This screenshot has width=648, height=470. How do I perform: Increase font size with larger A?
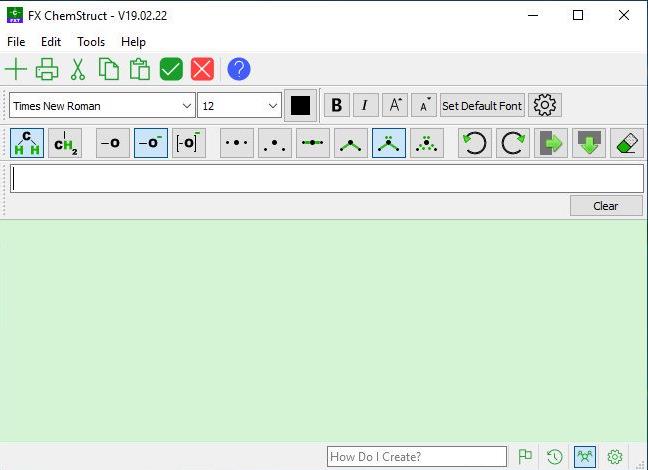click(395, 105)
